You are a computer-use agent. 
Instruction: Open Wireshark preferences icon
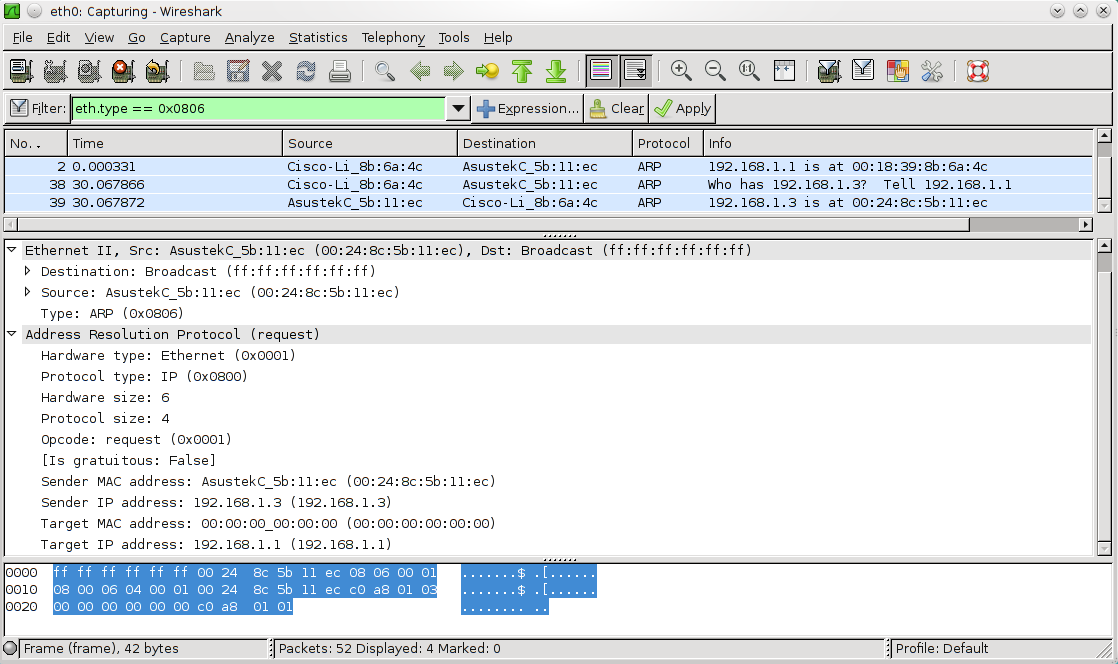[931, 71]
